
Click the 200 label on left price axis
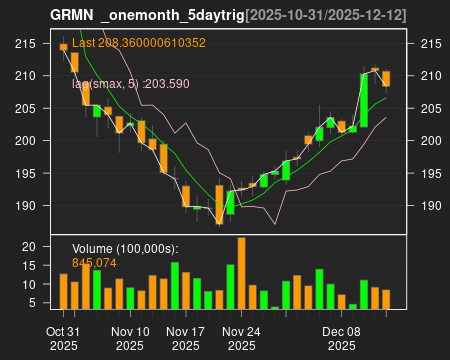pos(25,140)
